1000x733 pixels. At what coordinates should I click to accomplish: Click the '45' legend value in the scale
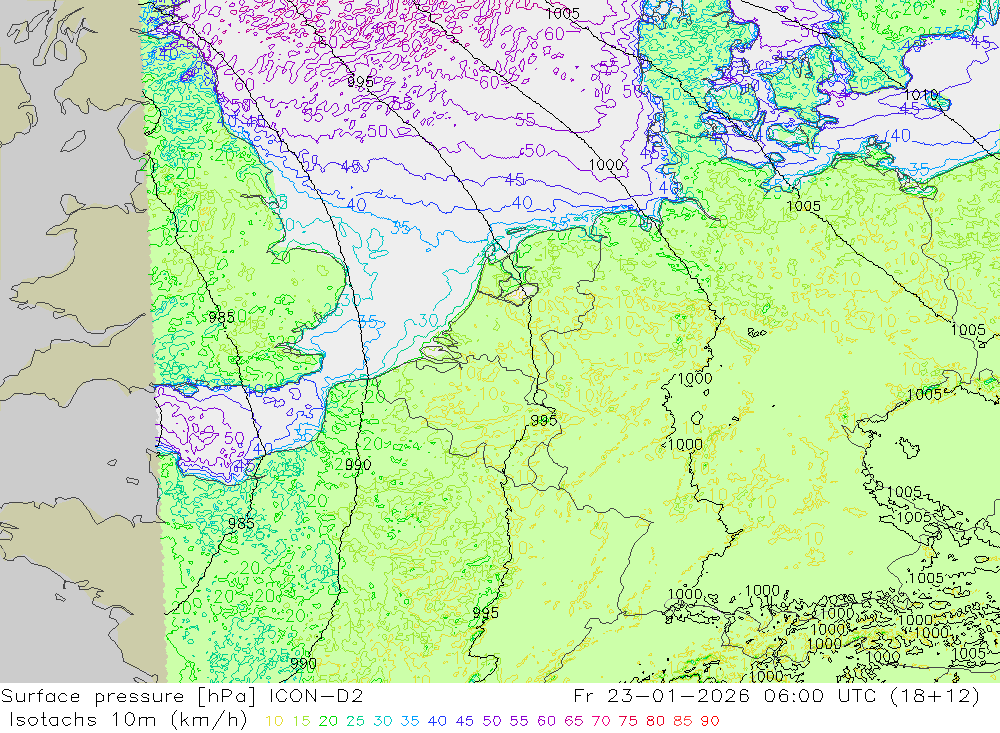point(464,722)
